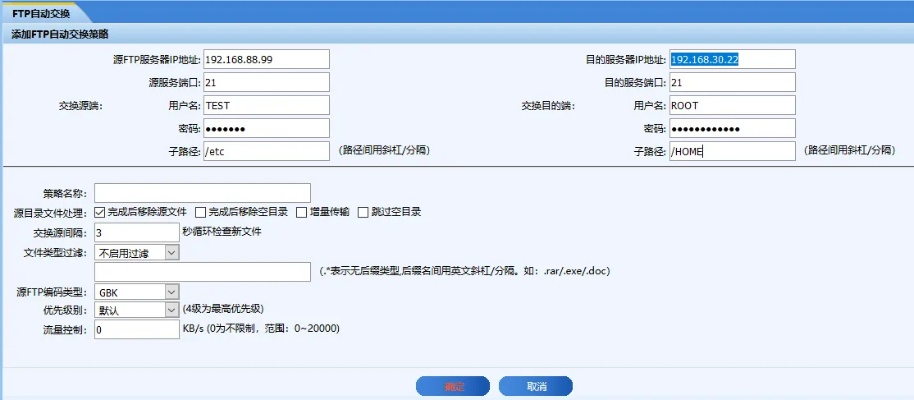Click the 目的服务器IP地址 input field
Image resolution: width=914 pixels, height=400 pixels.
point(732,60)
